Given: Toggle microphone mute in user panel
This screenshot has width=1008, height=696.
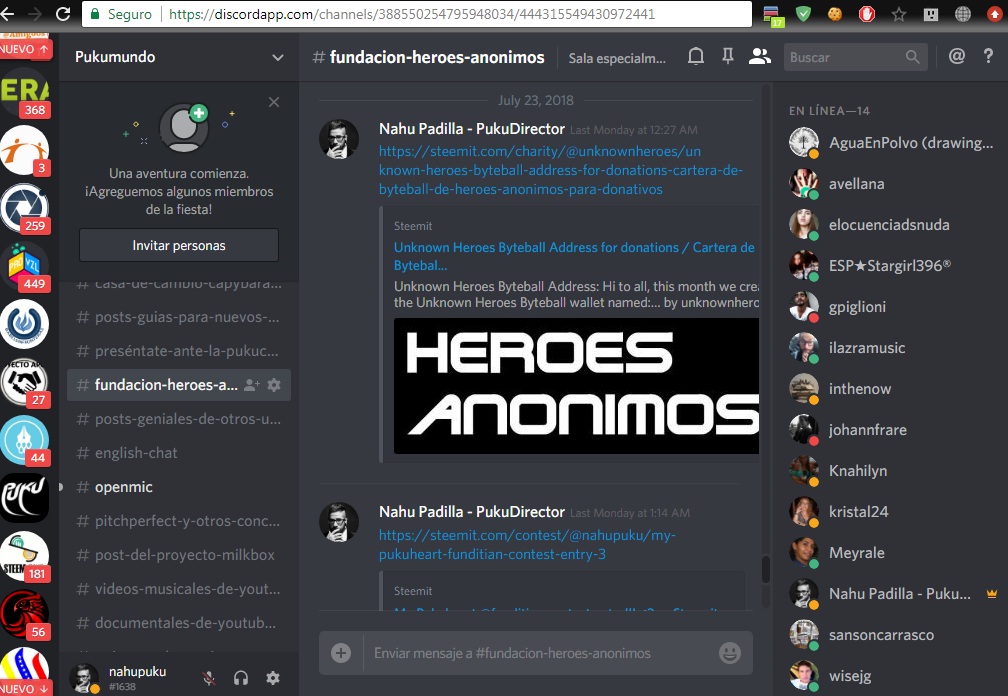Looking at the screenshot, I should point(209,678).
